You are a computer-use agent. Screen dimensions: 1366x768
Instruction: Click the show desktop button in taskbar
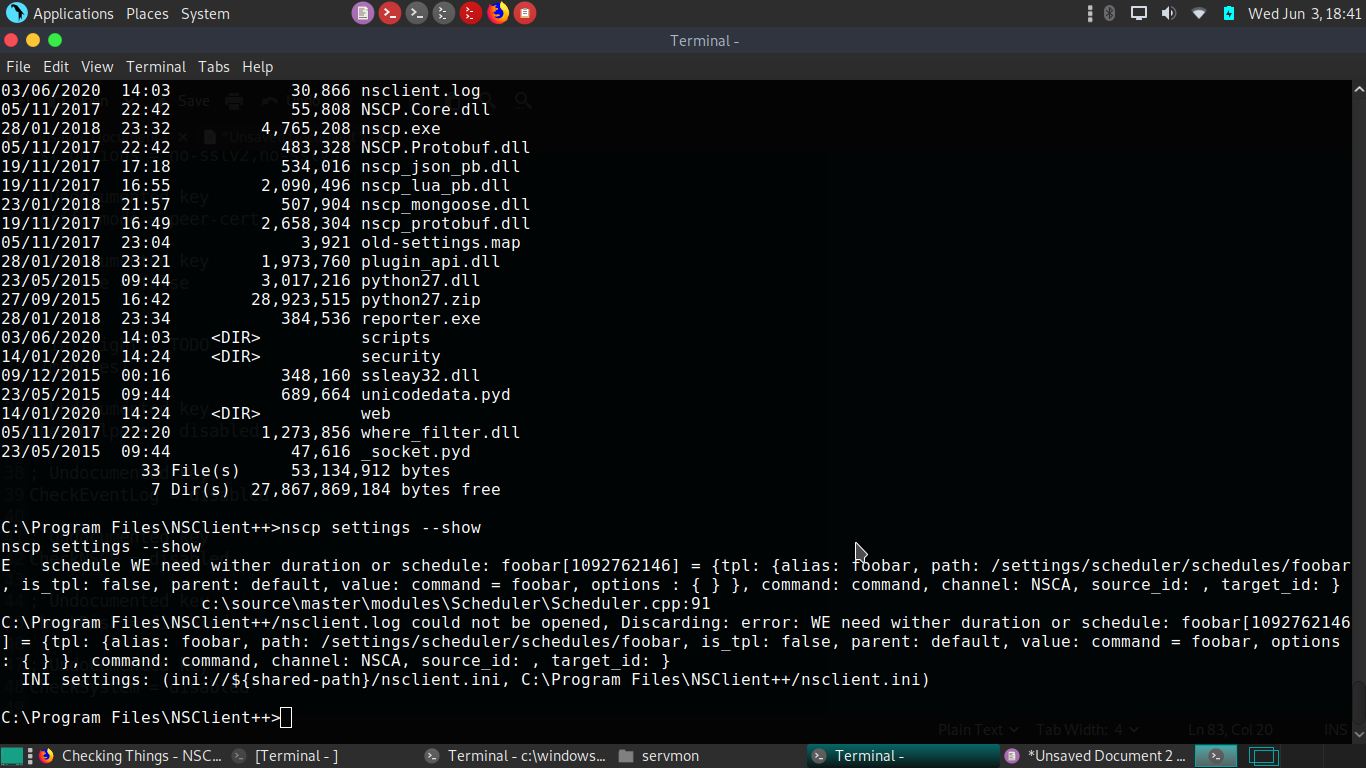(x=12, y=756)
